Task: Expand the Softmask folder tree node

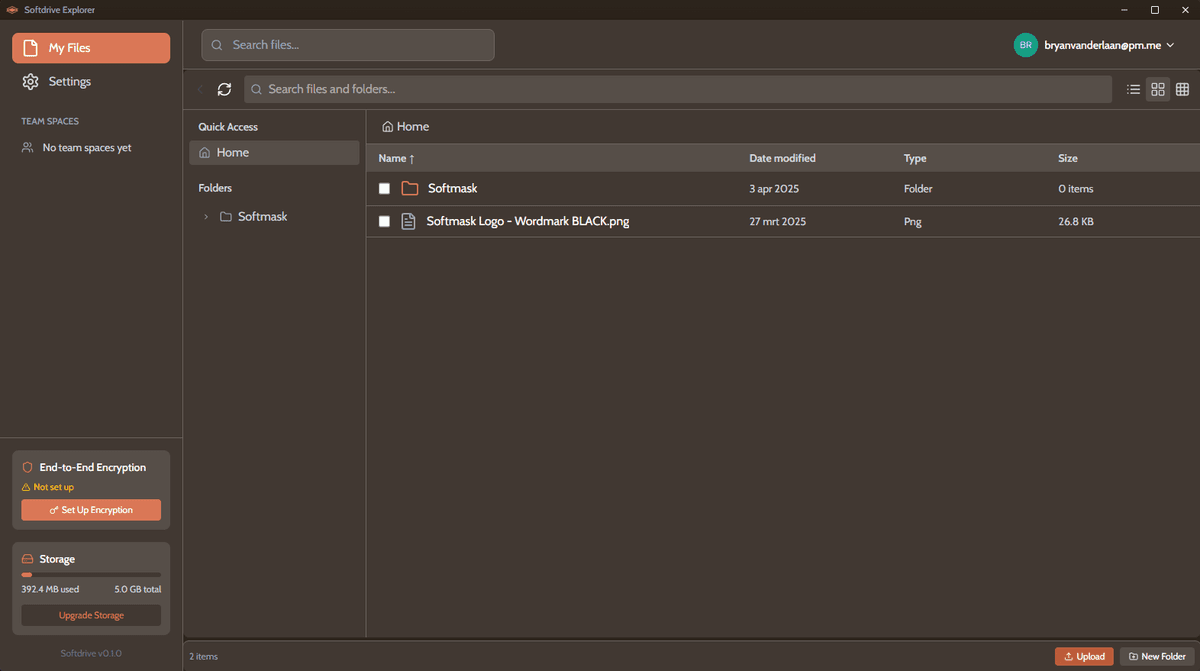Action: pyautogui.click(x=206, y=216)
